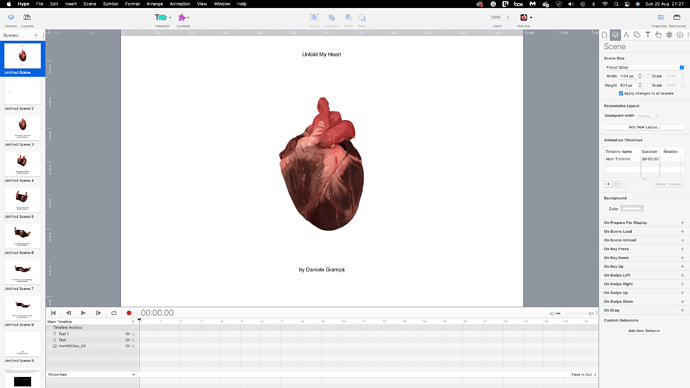Open the Element inspector tab
Viewport: 690px width, 388px height.
(x=637, y=35)
